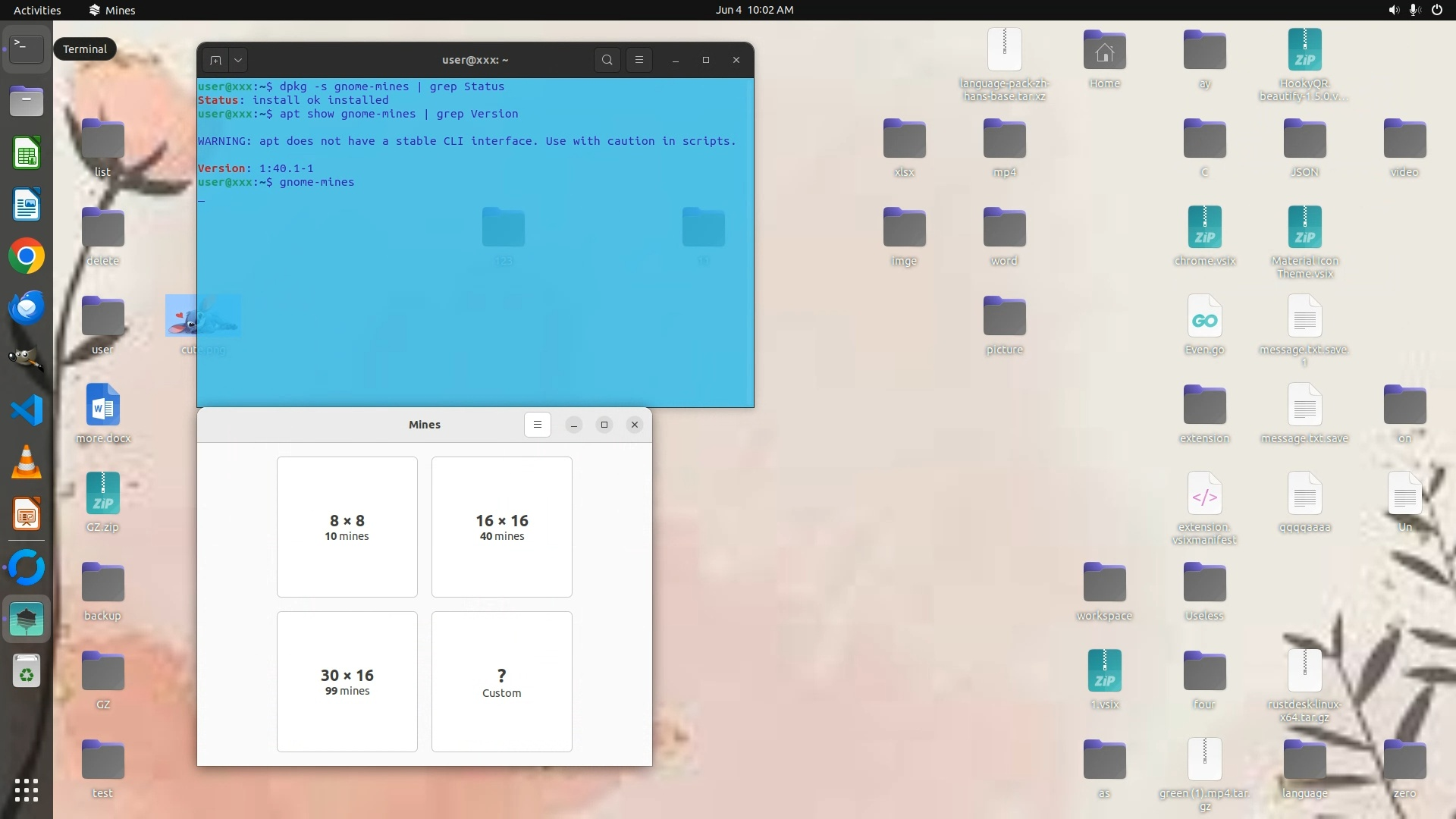Image resolution: width=1456 pixels, height=819 pixels.
Task: Select the 30 × 16 board with 99 mines
Action: tap(347, 682)
